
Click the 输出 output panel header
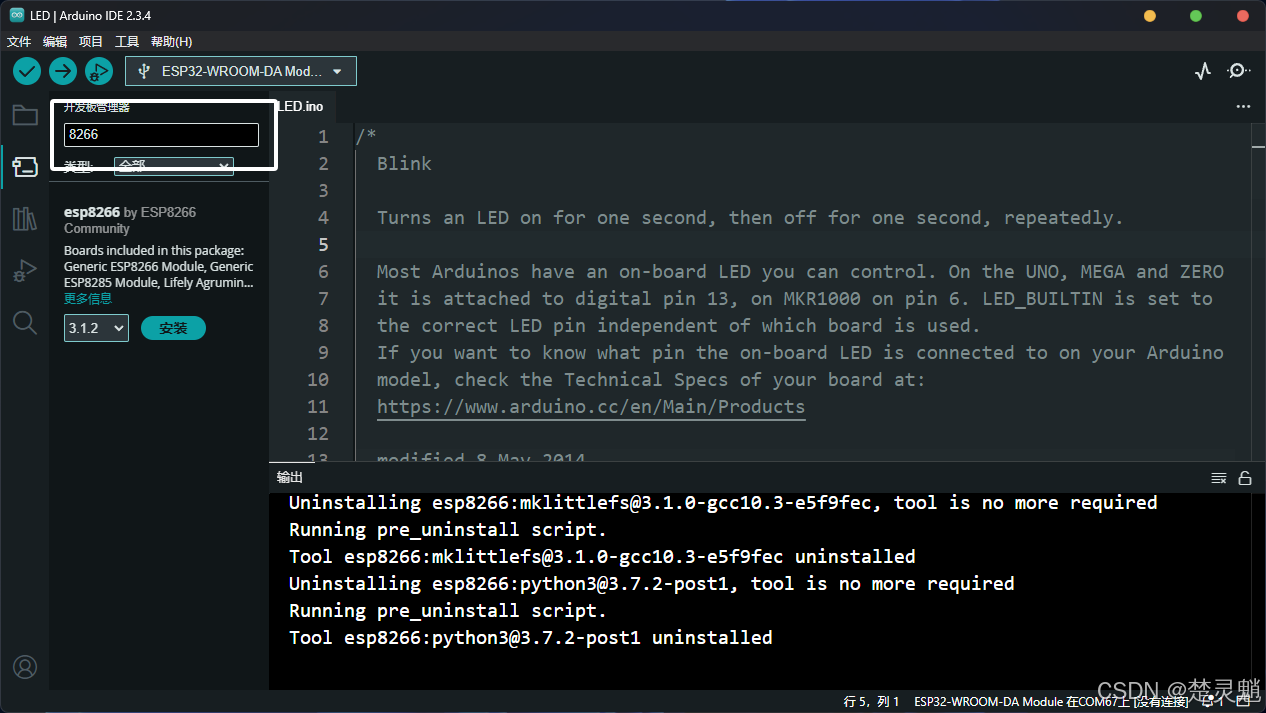290,478
